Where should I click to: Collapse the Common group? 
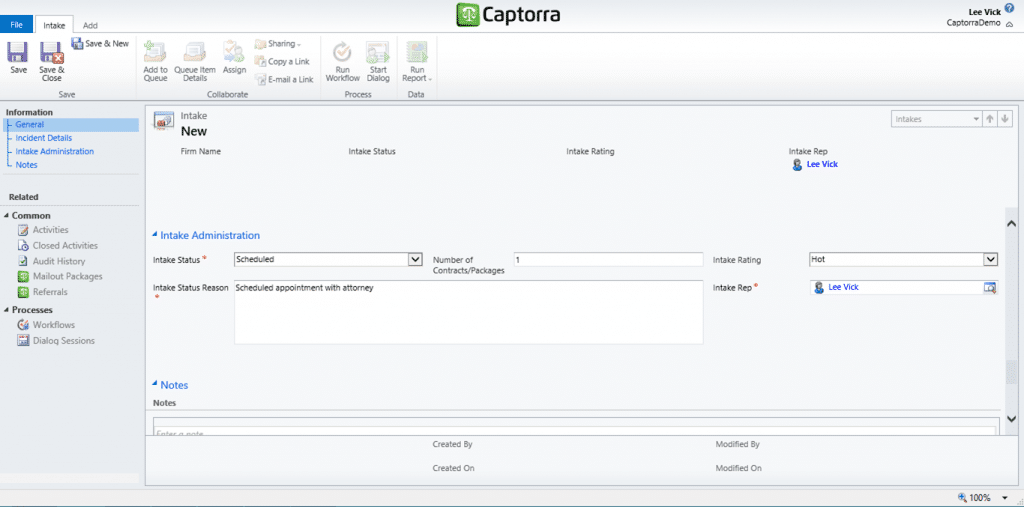[x=7, y=216]
